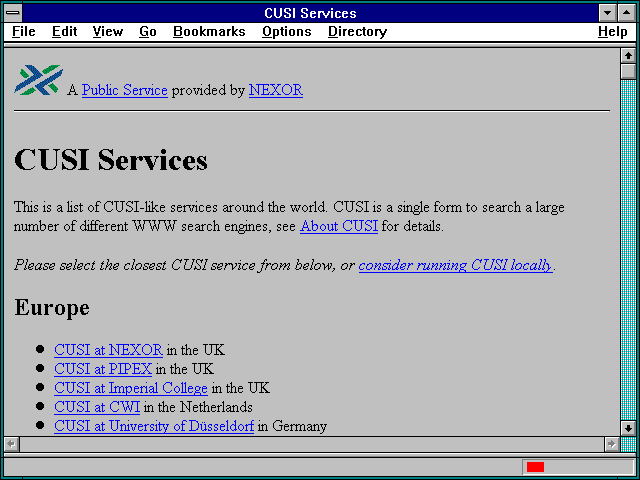Image resolution: width=640 pixels, height=480 pixels.
Task: Maximize the window with the up-arrow button
Action: pyautogui.click(x=626, y=13)
